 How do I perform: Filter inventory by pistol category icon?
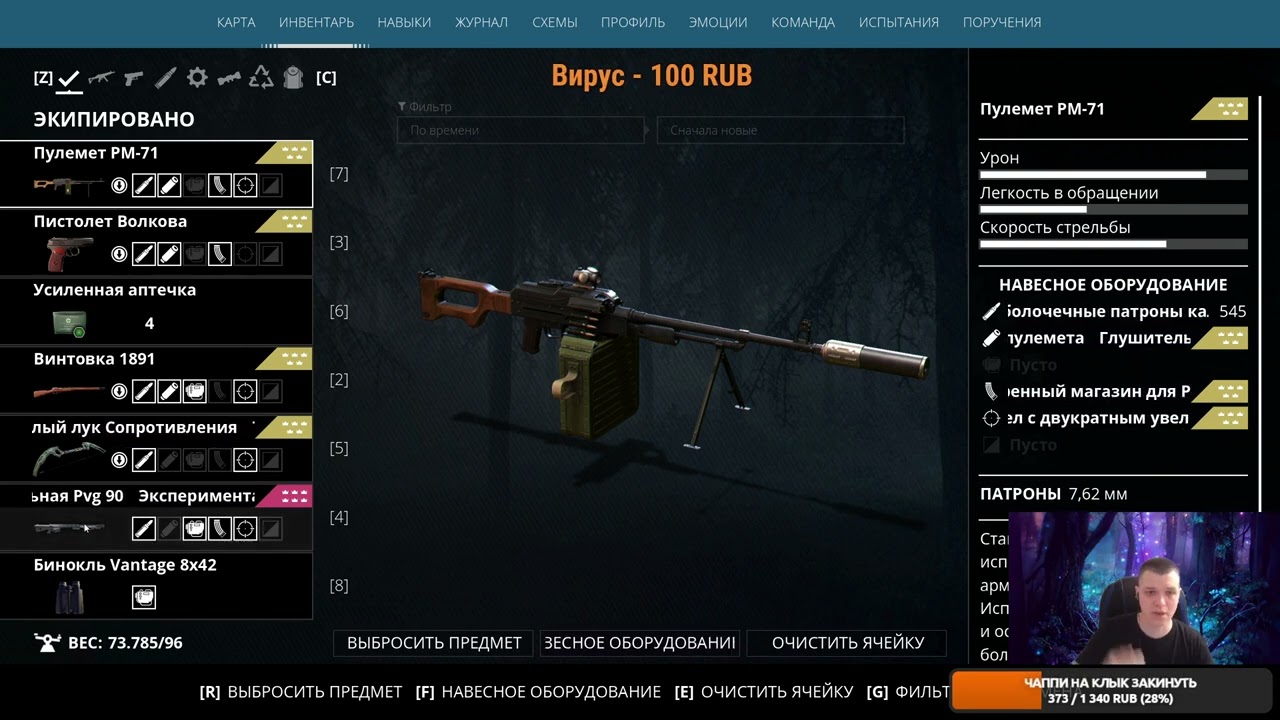pos(133,78)
